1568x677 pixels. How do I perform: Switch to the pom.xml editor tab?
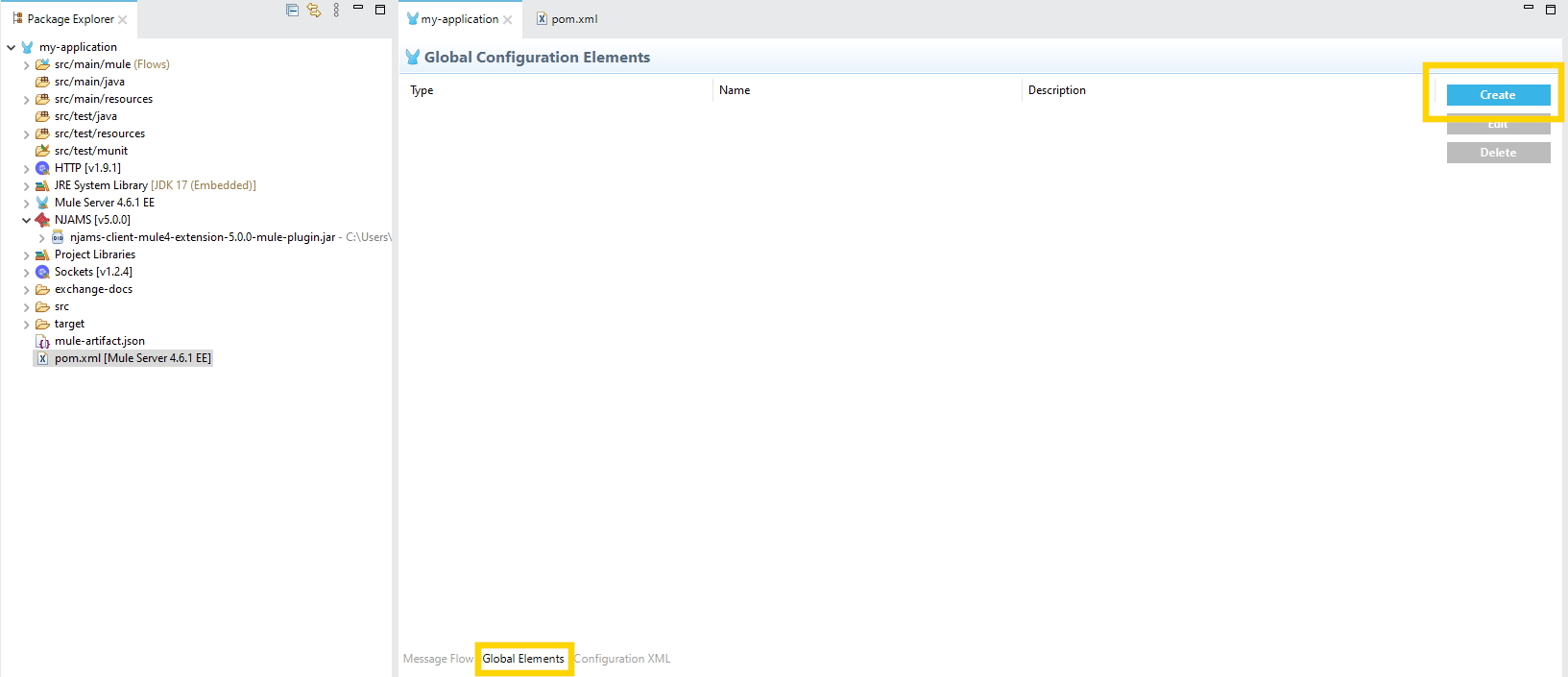coord(567,19)
